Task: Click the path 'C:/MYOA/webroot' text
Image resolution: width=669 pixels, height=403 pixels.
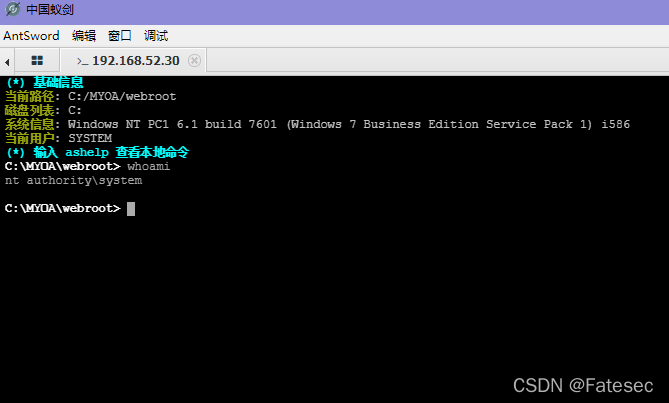Action: pyautogui.click(x=122, y=96)
